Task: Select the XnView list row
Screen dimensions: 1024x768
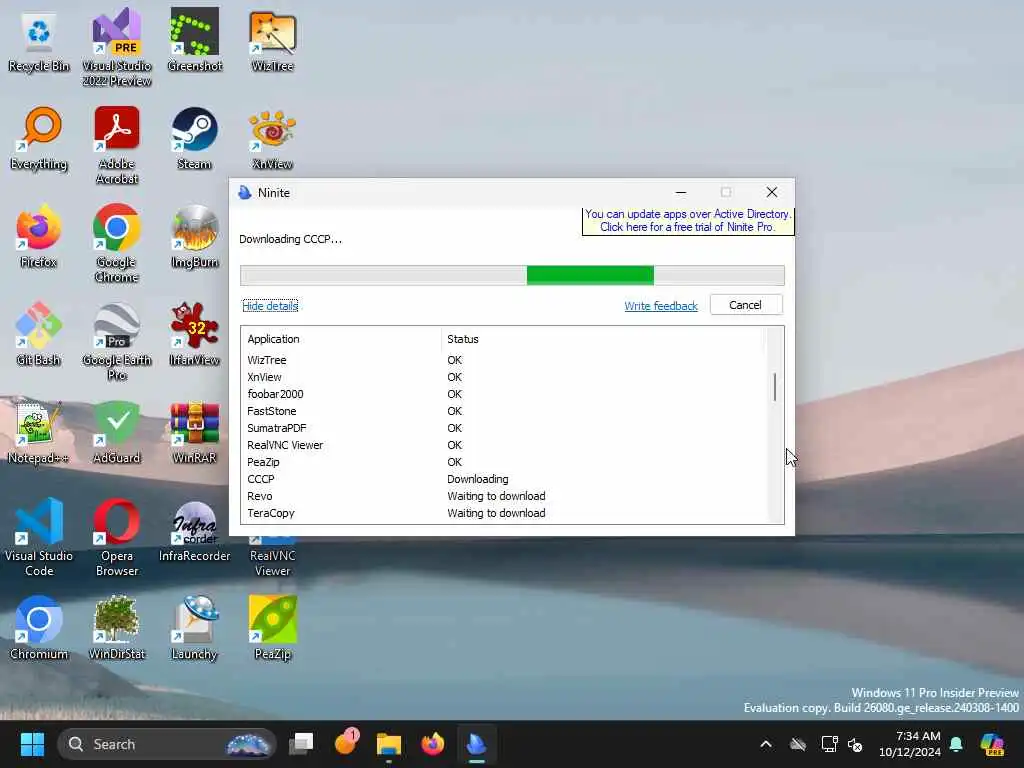Action: click(503, 377)
